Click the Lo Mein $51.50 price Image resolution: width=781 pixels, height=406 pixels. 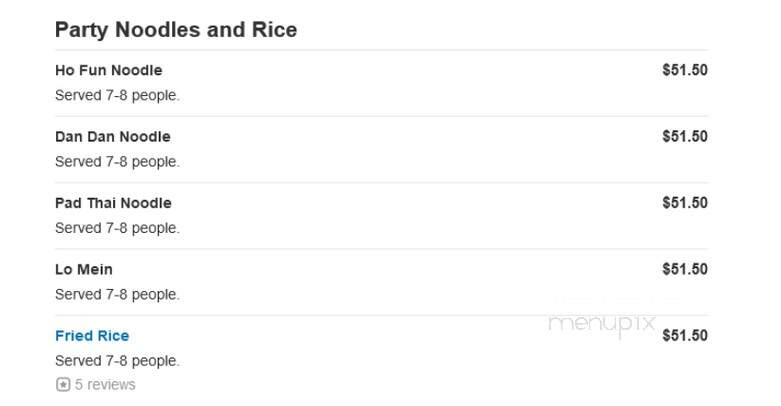[685, 270]
